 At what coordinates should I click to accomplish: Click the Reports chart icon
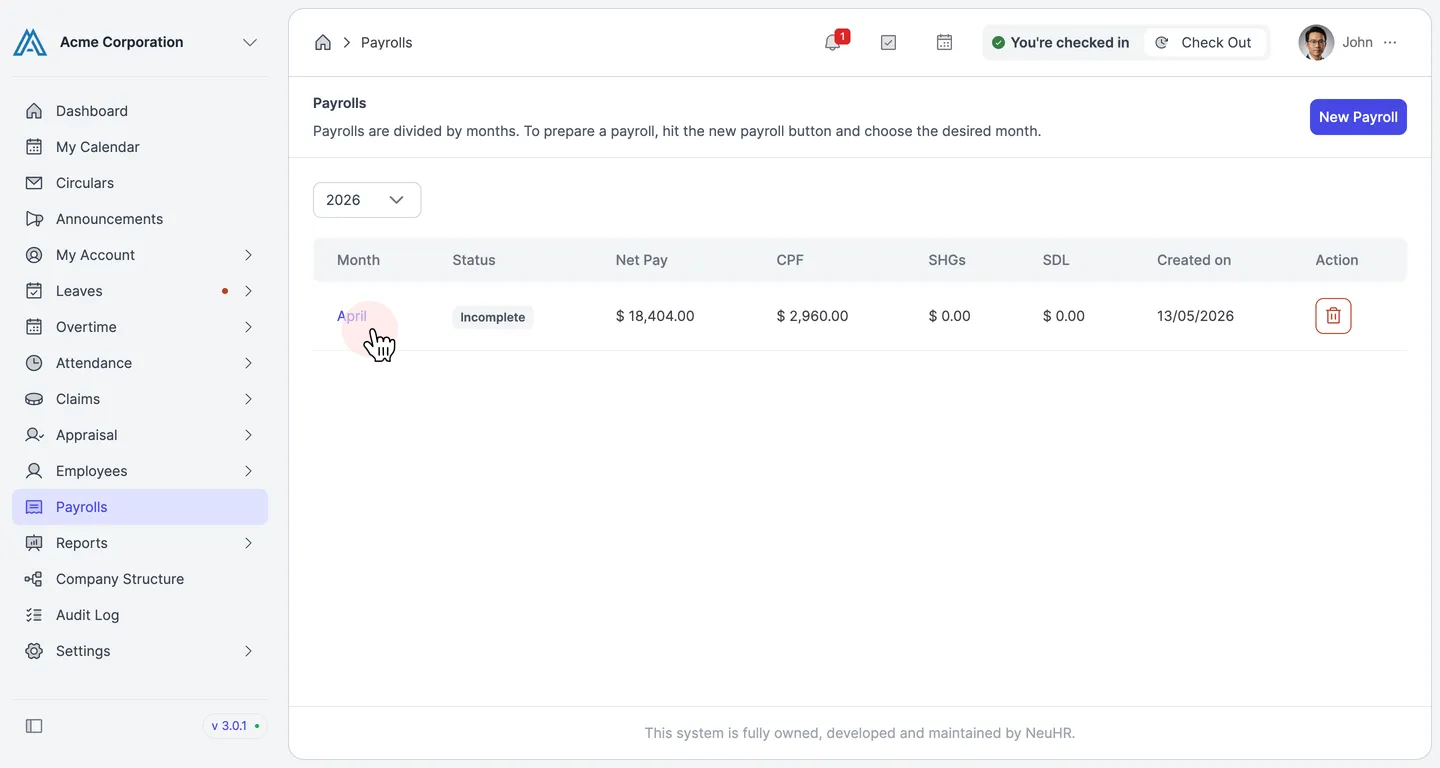coord(34,543)
